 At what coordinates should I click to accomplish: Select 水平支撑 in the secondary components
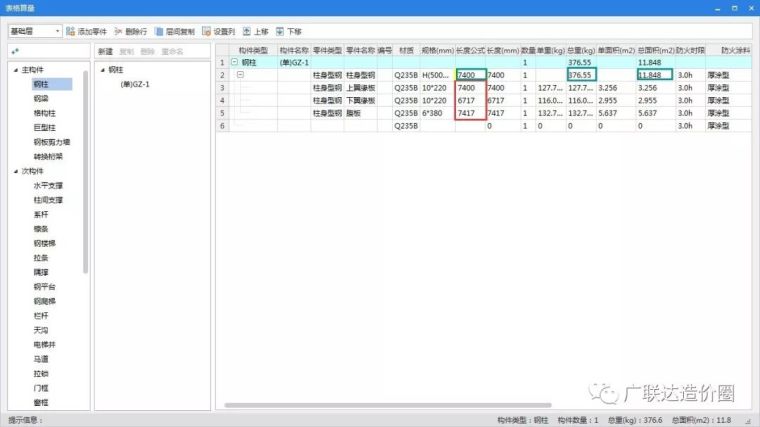pyautogui.click(x=48, y=186)
